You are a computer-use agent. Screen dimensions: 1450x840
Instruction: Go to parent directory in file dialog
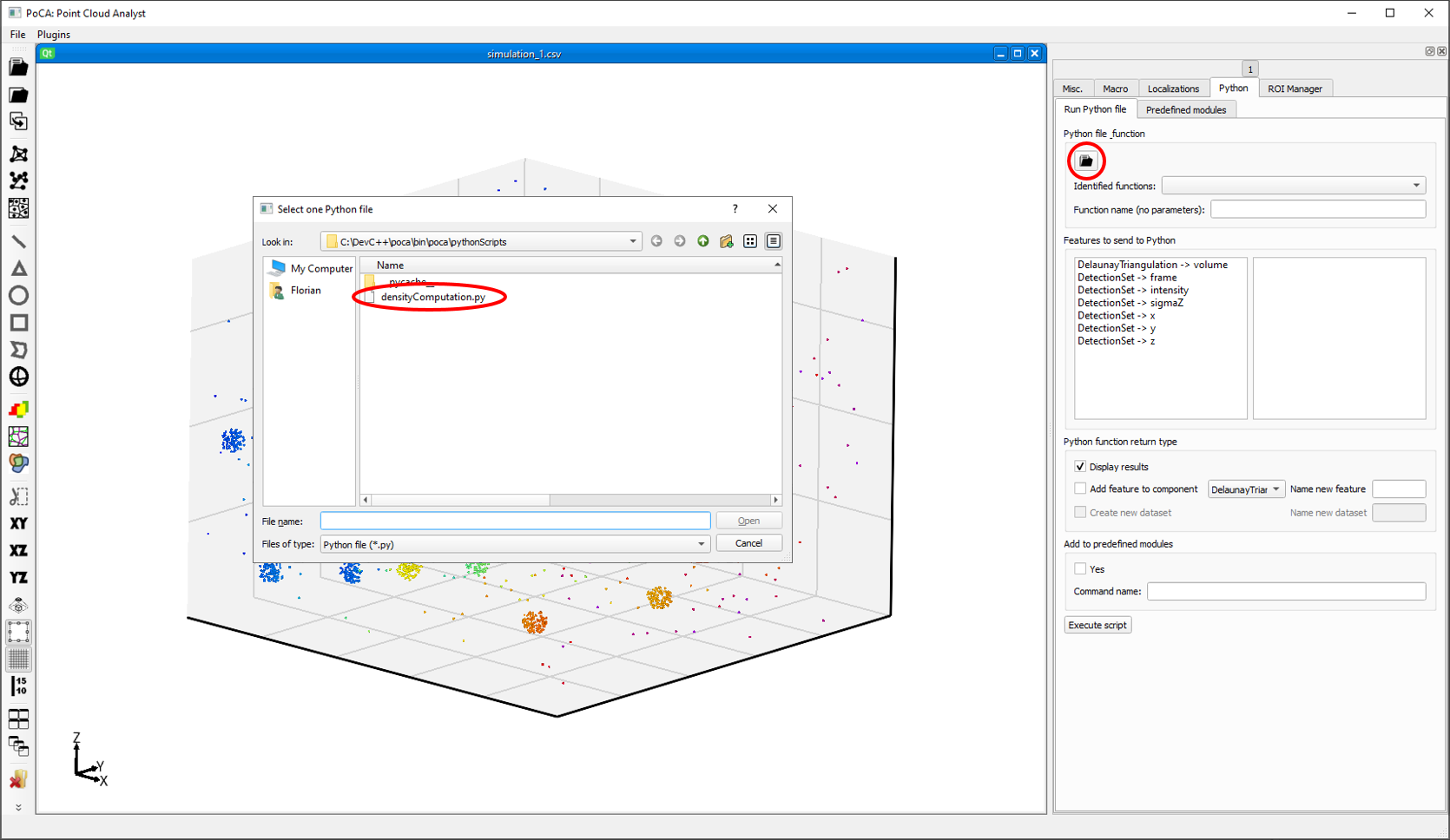point(703,241)
